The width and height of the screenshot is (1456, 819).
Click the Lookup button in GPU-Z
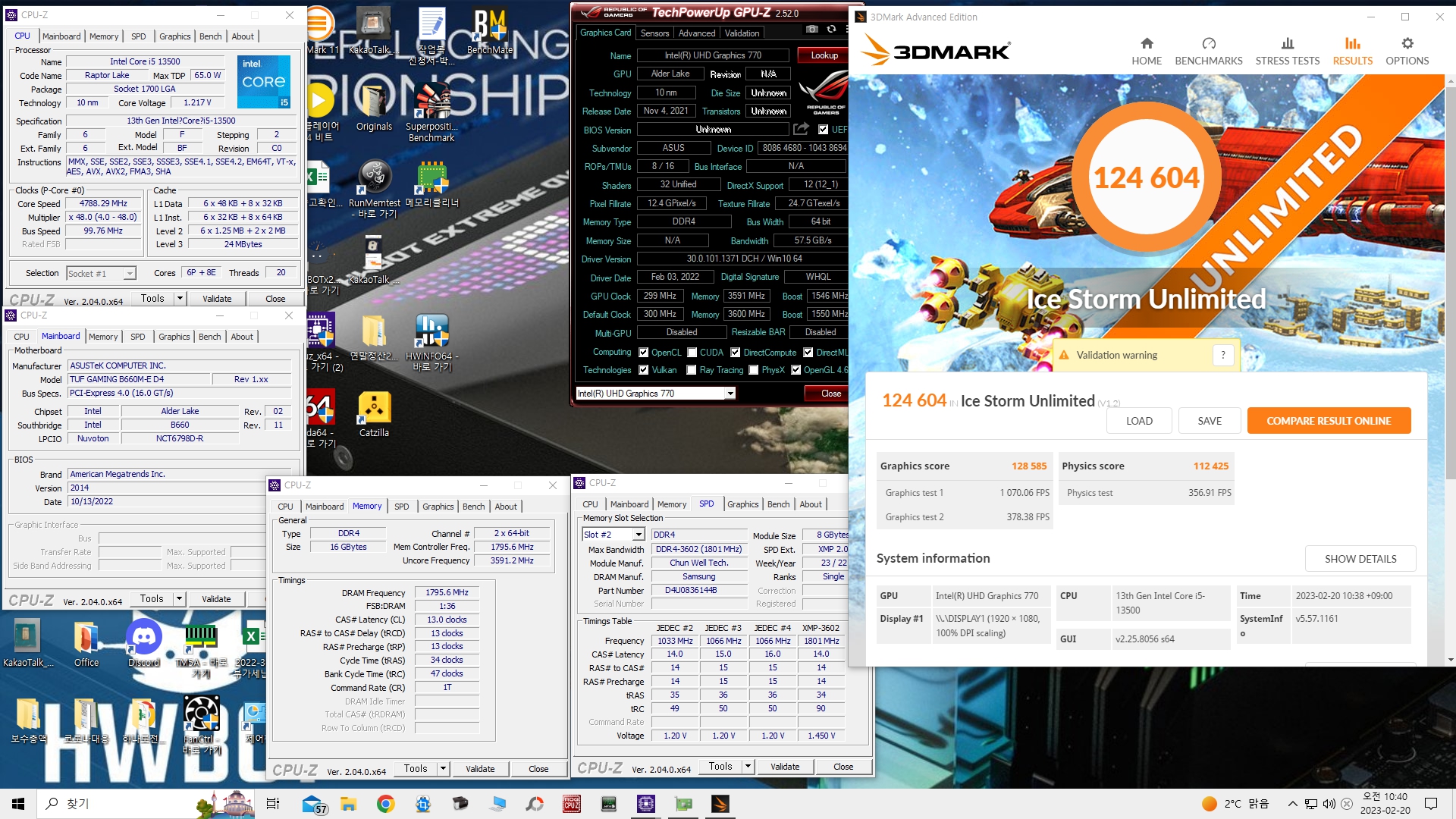(824, 55)
